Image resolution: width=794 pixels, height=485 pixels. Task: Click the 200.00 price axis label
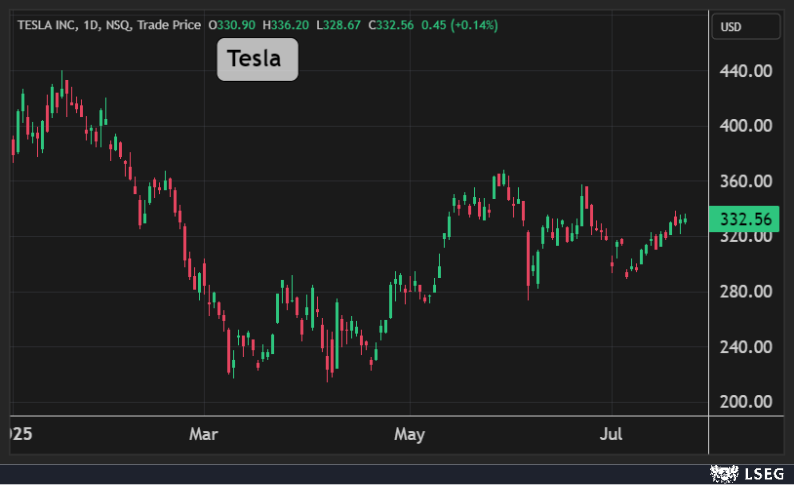tap(746, 402)
